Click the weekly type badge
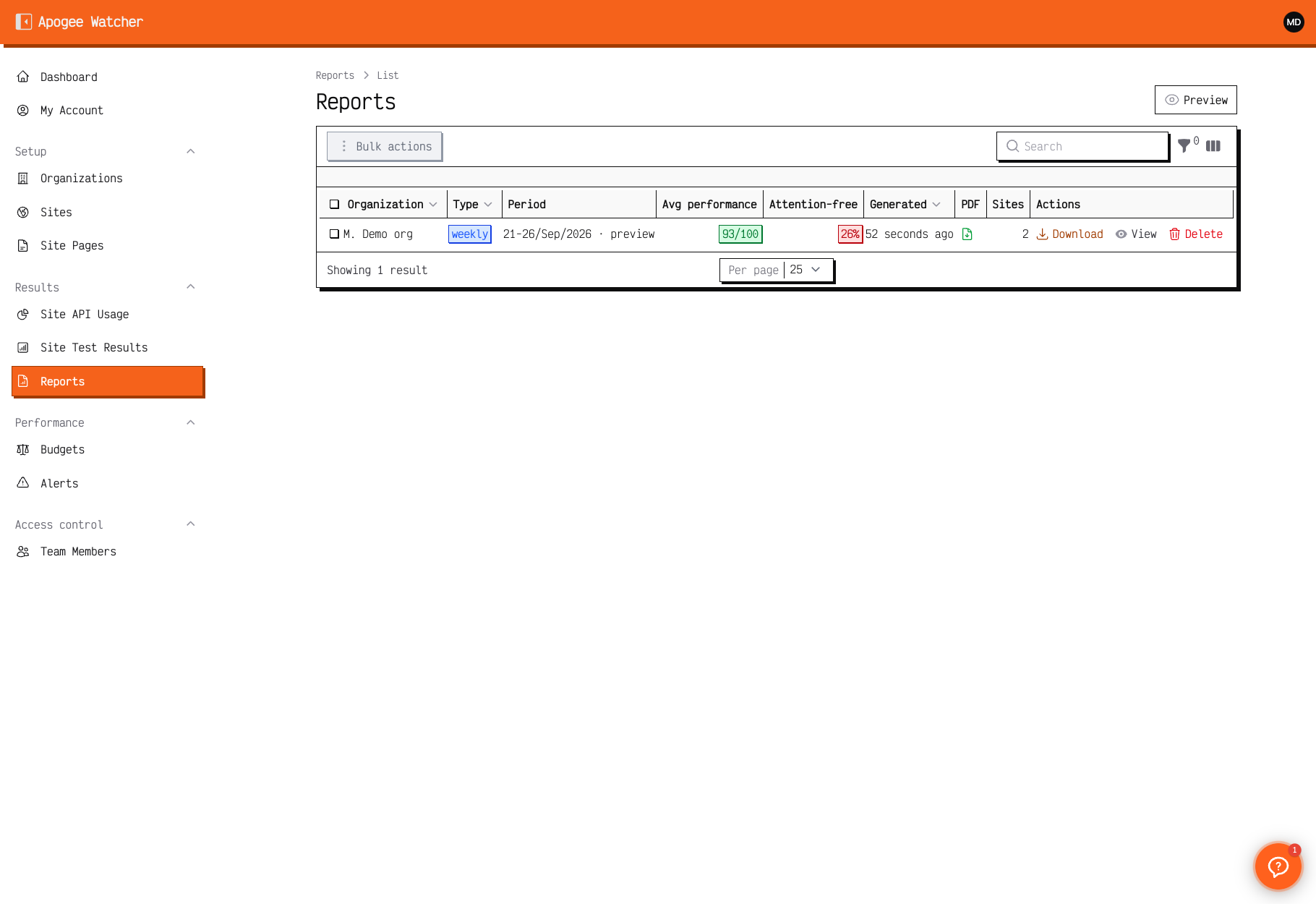Viewport: 1316px width, 904px height. (x=470, y=234)
